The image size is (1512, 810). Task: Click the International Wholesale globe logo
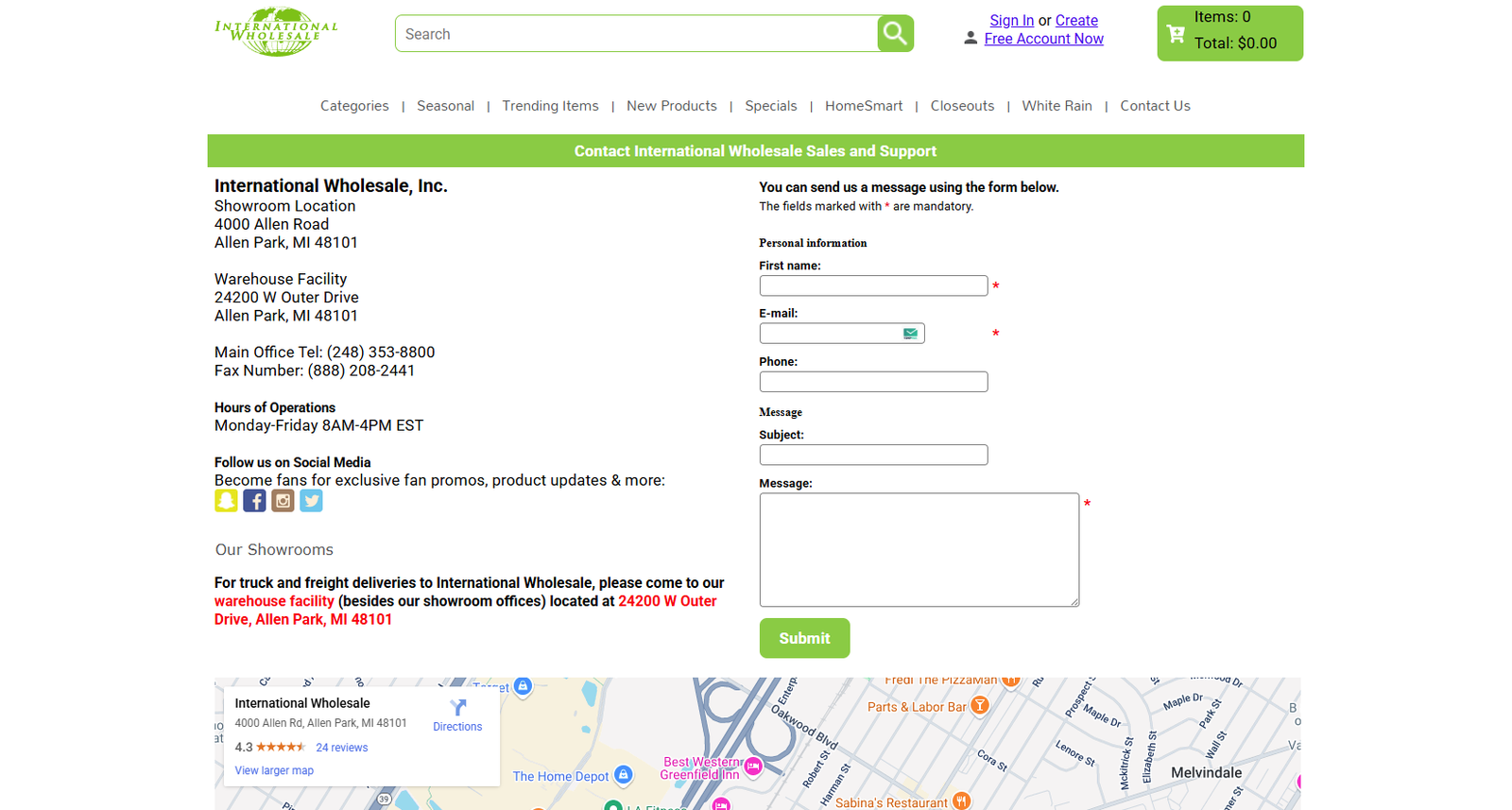pyautogui.click(x=276, y=32)
